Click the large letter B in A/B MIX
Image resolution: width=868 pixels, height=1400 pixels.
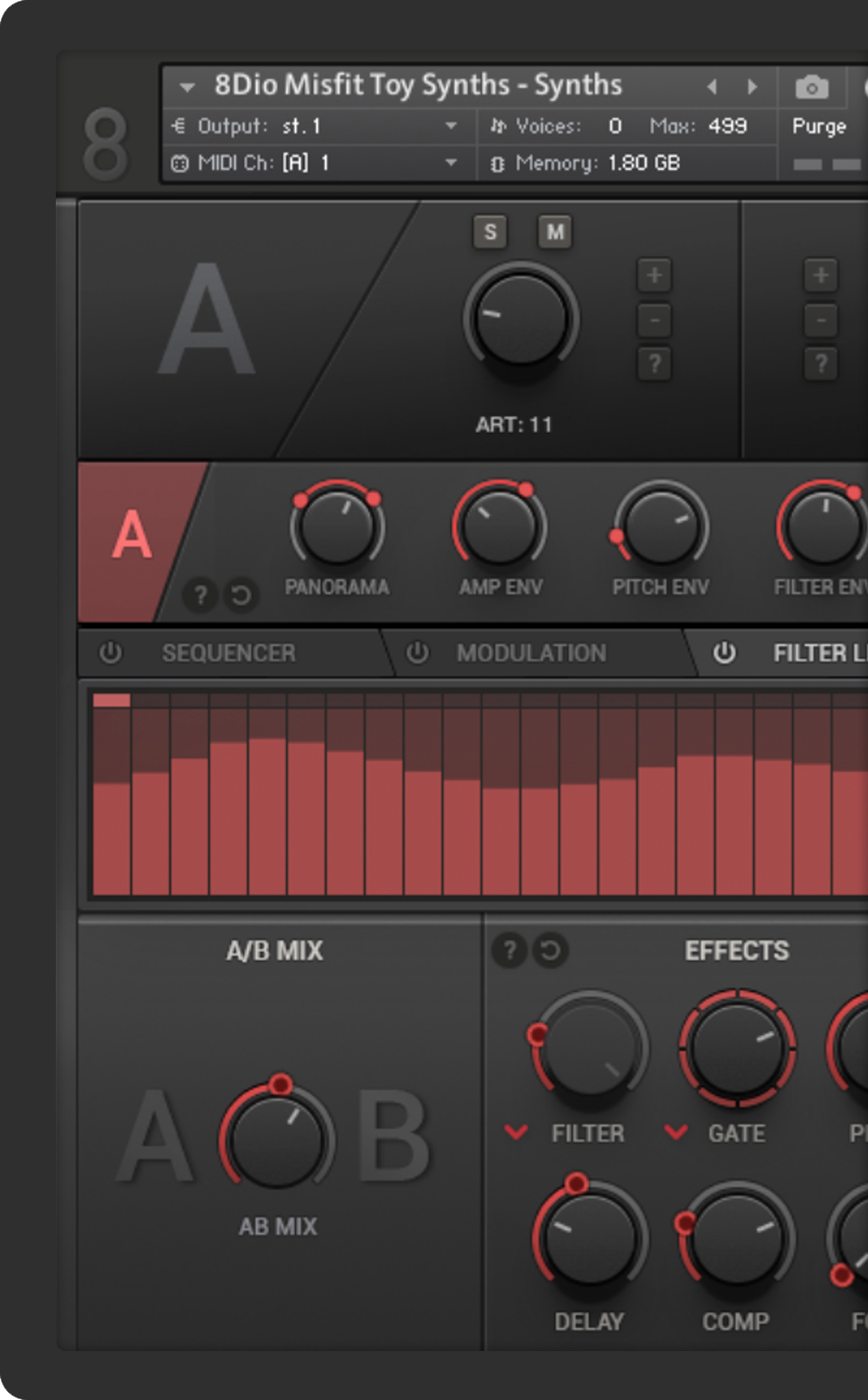click(393, 1135)
